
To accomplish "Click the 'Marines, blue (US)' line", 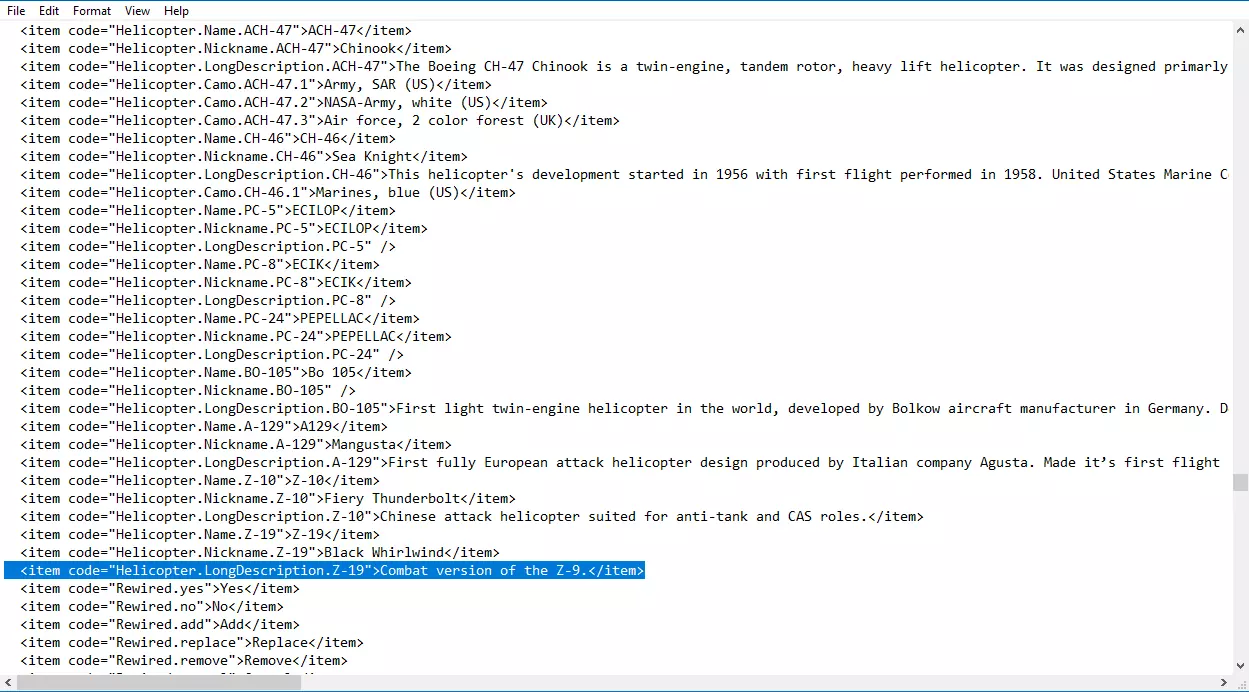I will 268,193.
